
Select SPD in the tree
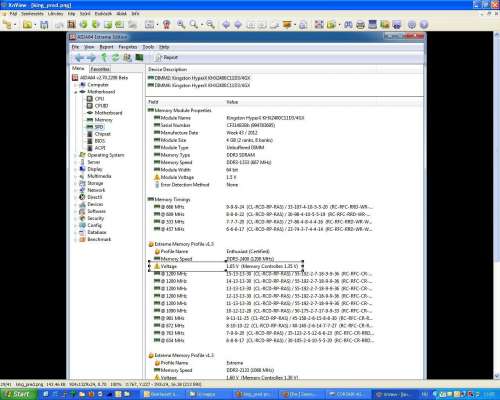click(x=99, y=127)
